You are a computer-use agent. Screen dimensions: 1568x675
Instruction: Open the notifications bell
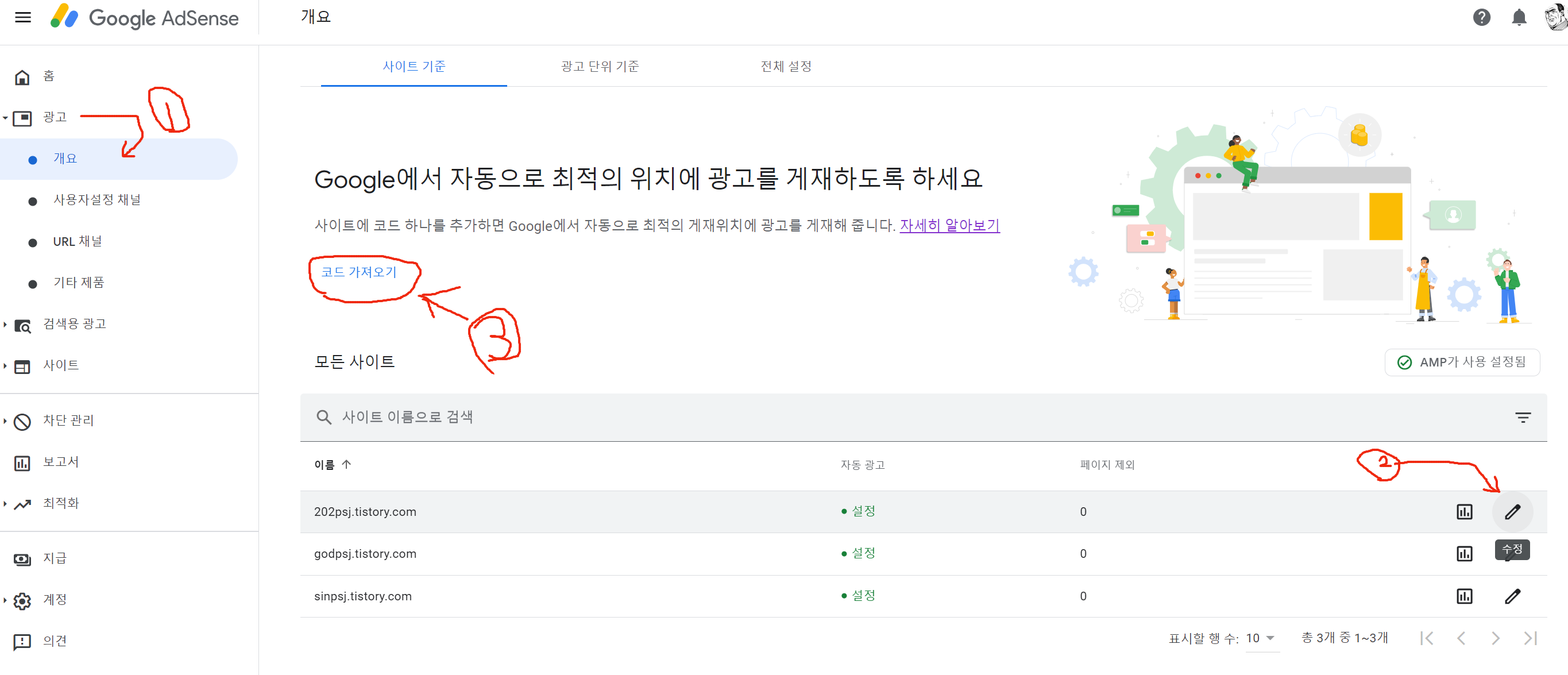tap(1519, 18)
